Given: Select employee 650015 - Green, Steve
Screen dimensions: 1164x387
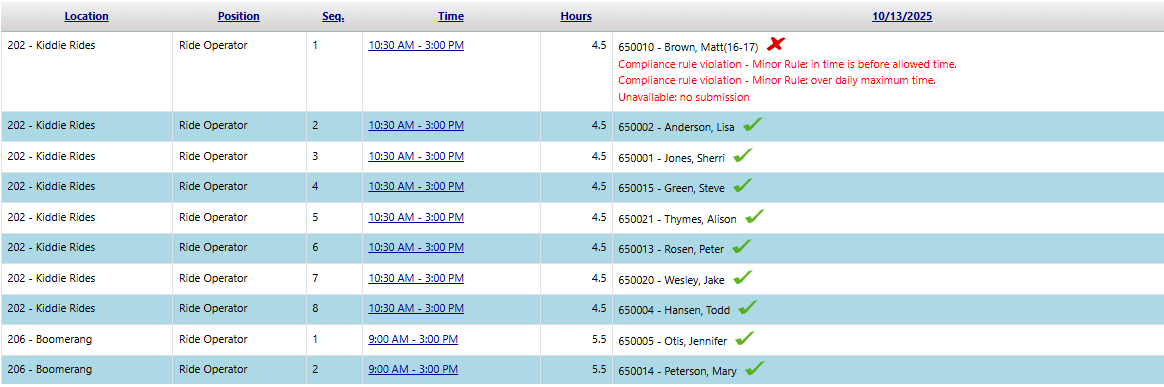Looking at the screenshot, I should point(671,188).
